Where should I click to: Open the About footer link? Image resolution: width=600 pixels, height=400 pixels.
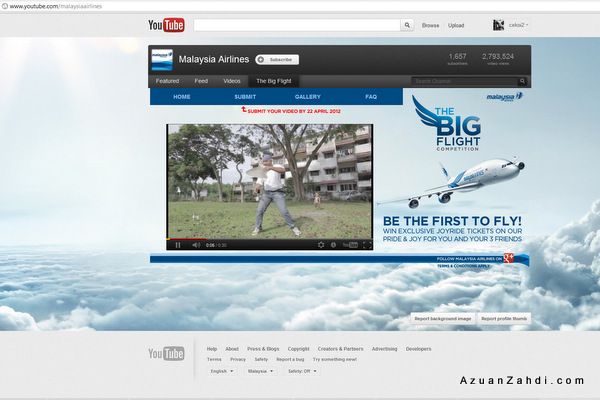coord(232,349)
